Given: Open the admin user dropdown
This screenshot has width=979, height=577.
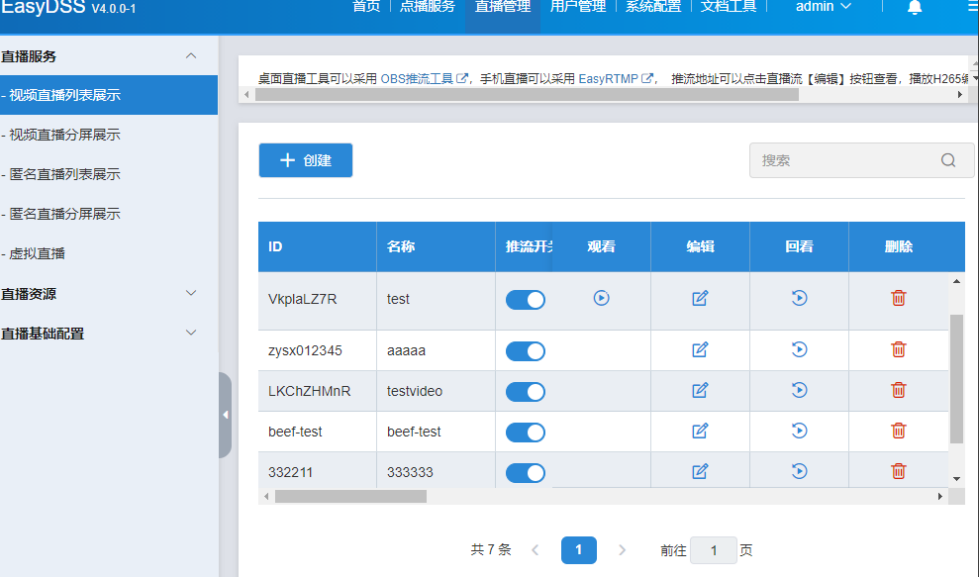Looking at the screenshot, I should click(x=823, y=6).
